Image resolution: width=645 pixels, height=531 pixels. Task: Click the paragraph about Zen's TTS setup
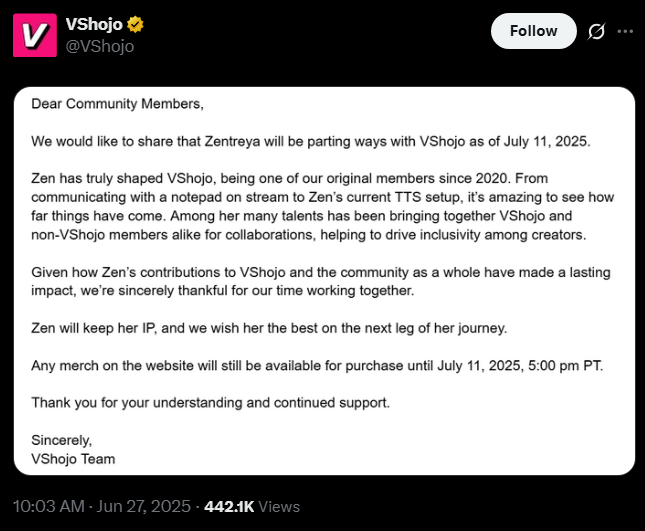point(320,206)
